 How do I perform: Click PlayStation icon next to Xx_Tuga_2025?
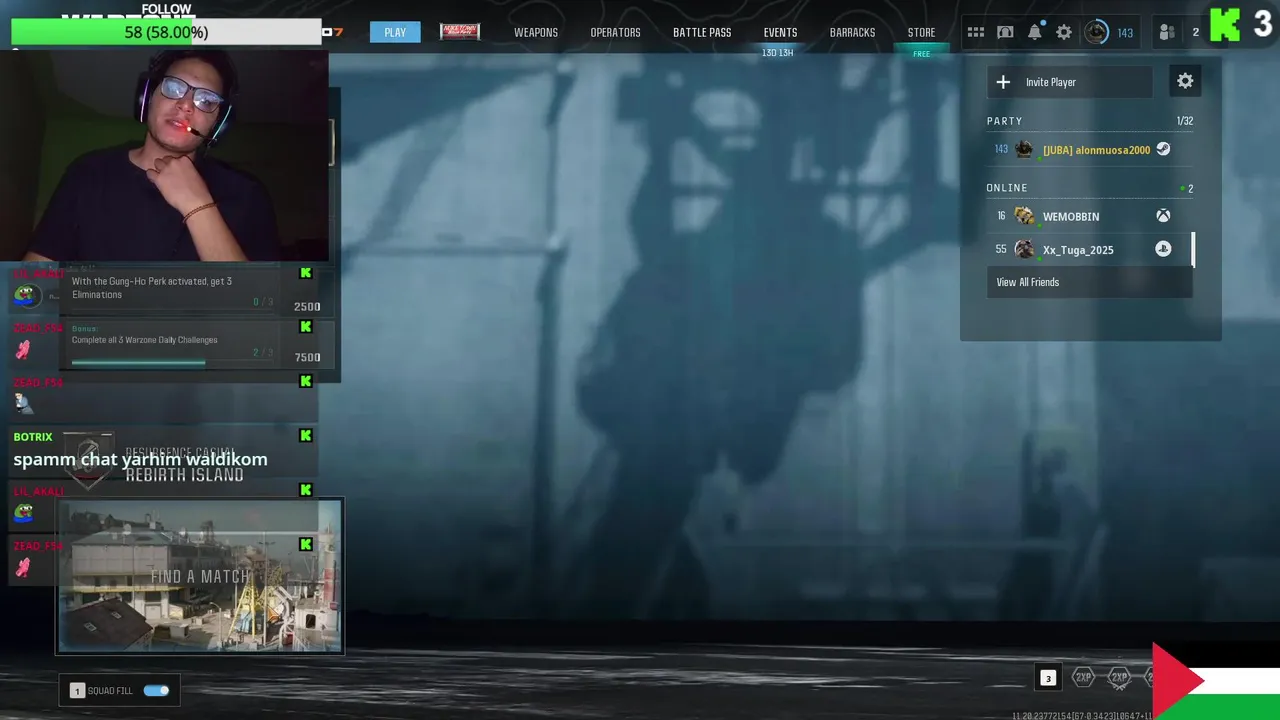pyautogui.click(x=1163, y=249)
